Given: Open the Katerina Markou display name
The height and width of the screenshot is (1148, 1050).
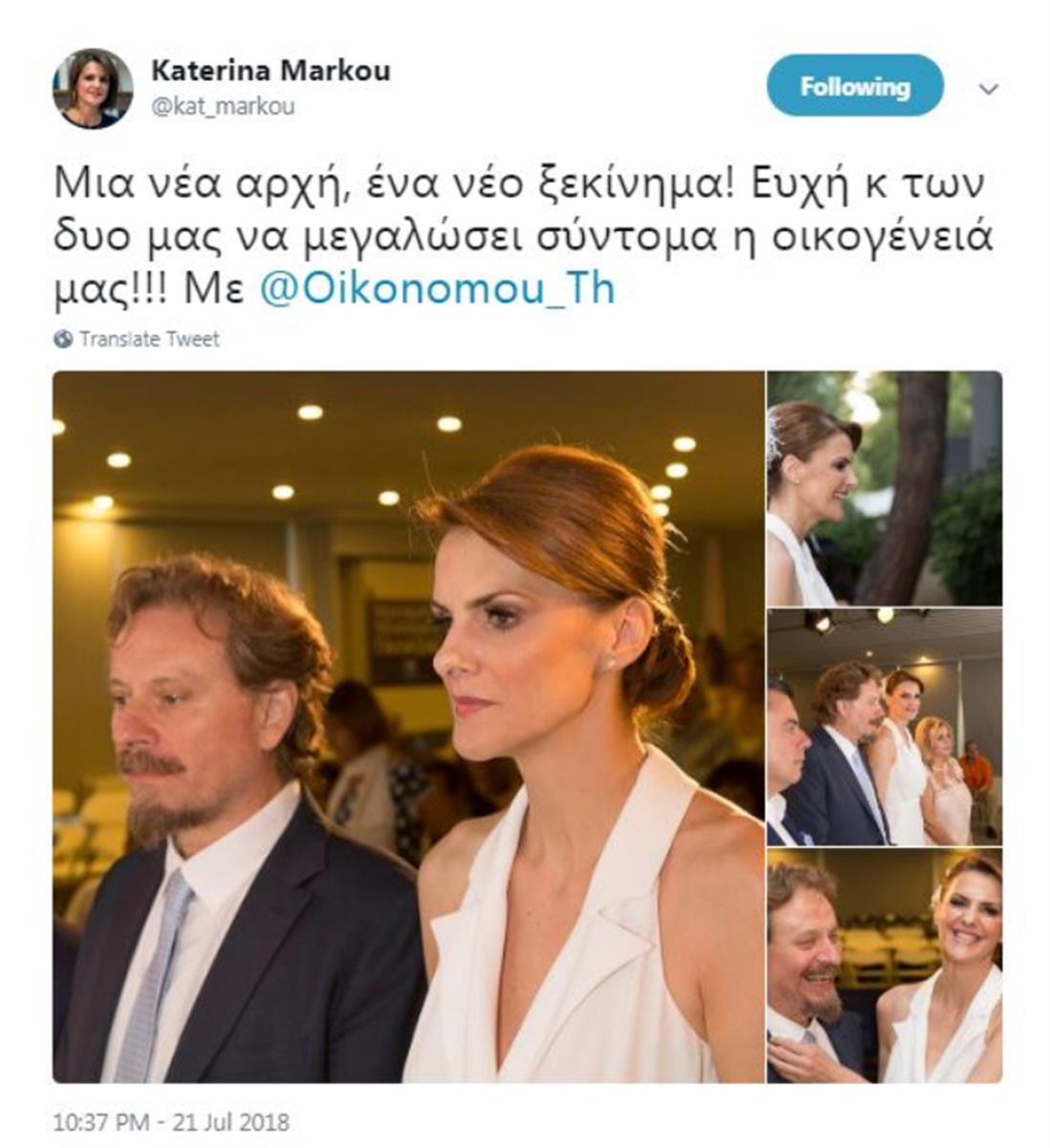Looking at the screenshot, I should click(270, 71).
